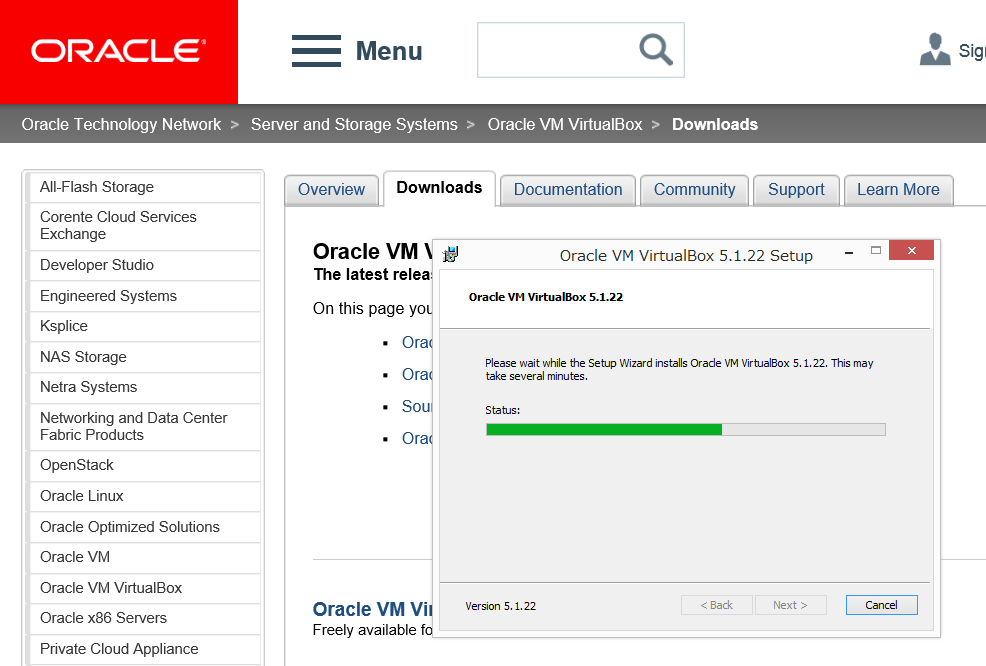986x666 pixels.
Task: Open Oracle VM VirtualBox breadcrumb link
Action: coord(565,125)
